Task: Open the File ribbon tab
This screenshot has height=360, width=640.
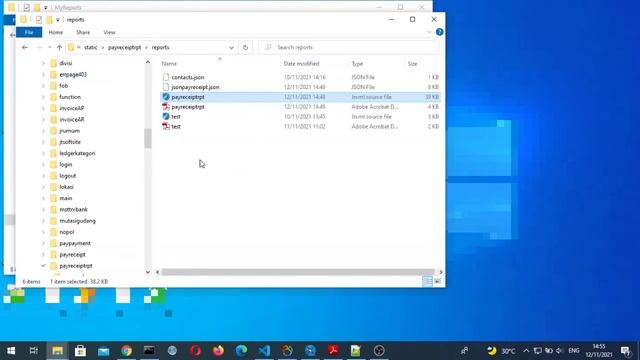Action: point(29,32)
